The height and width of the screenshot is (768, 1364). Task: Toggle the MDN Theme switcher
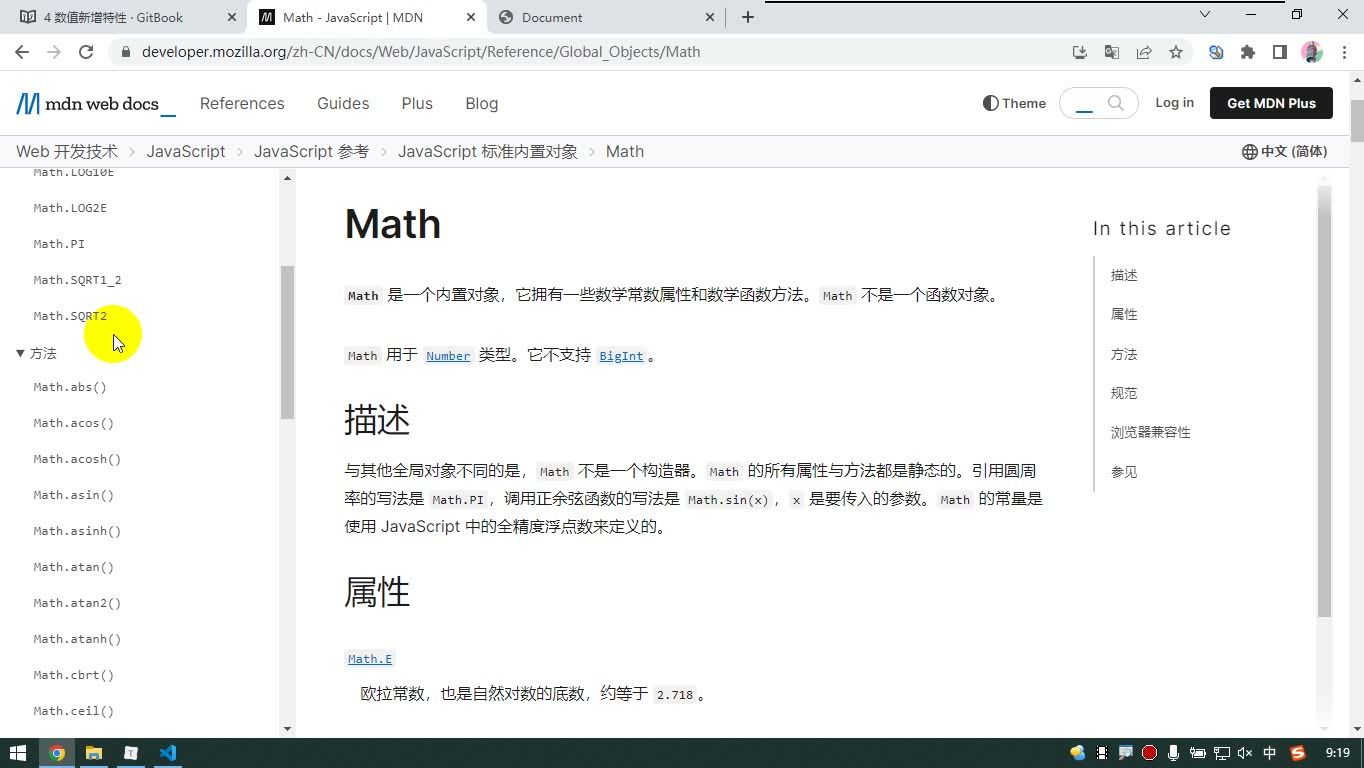1014,103
